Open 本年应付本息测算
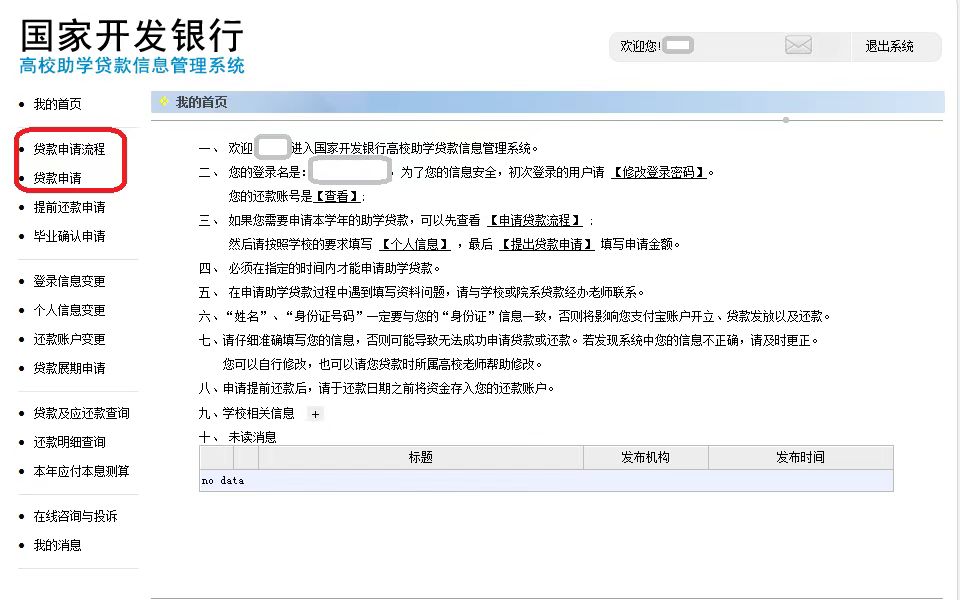 [x=81, y=471]
